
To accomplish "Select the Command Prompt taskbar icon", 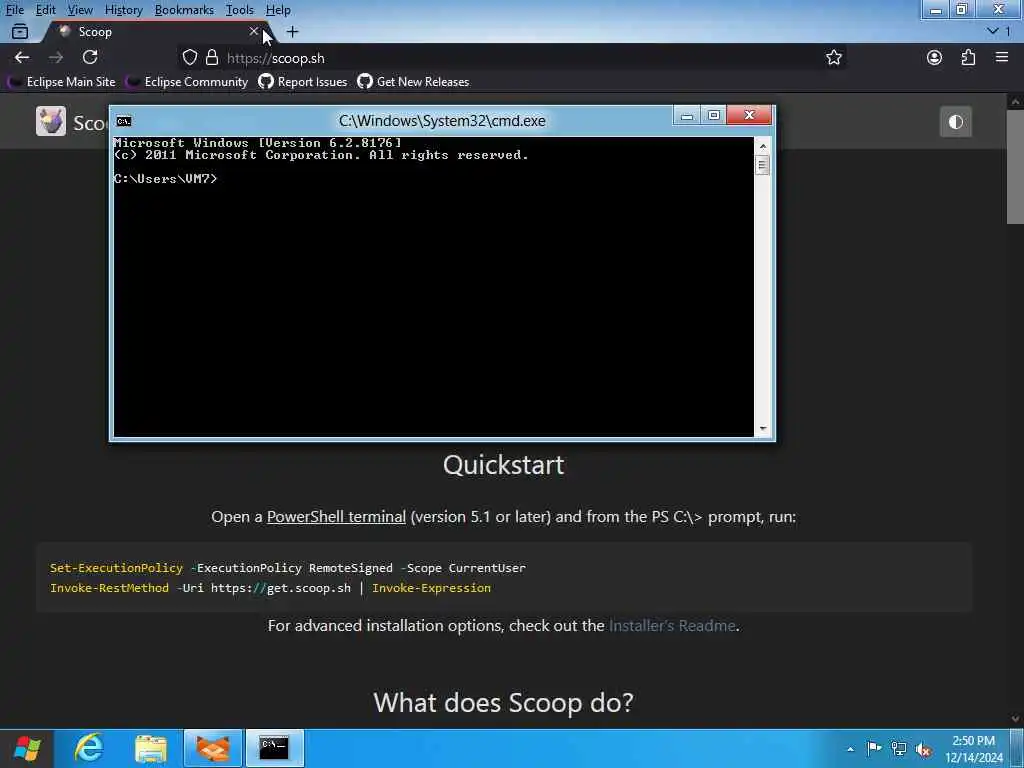I will pyautogui.click(x=274, y=748).
